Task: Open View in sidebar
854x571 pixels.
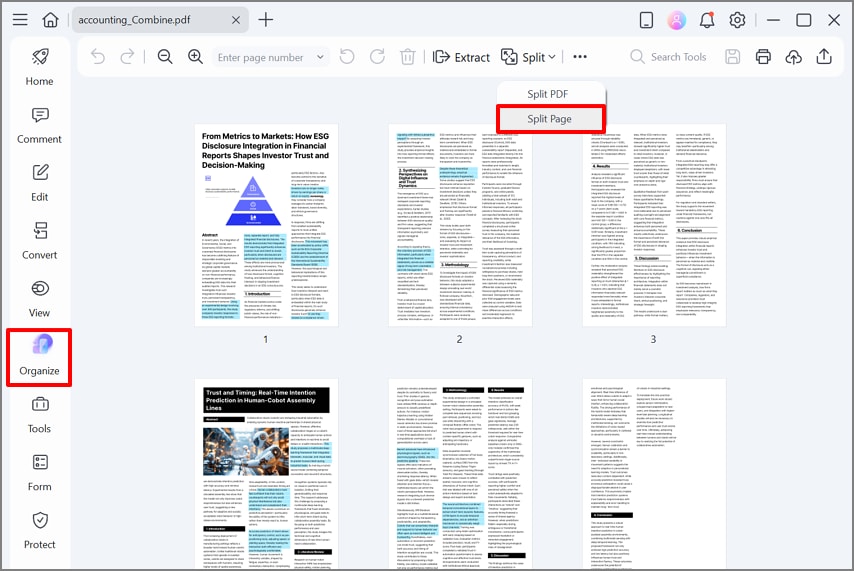Action: (40, 299)
